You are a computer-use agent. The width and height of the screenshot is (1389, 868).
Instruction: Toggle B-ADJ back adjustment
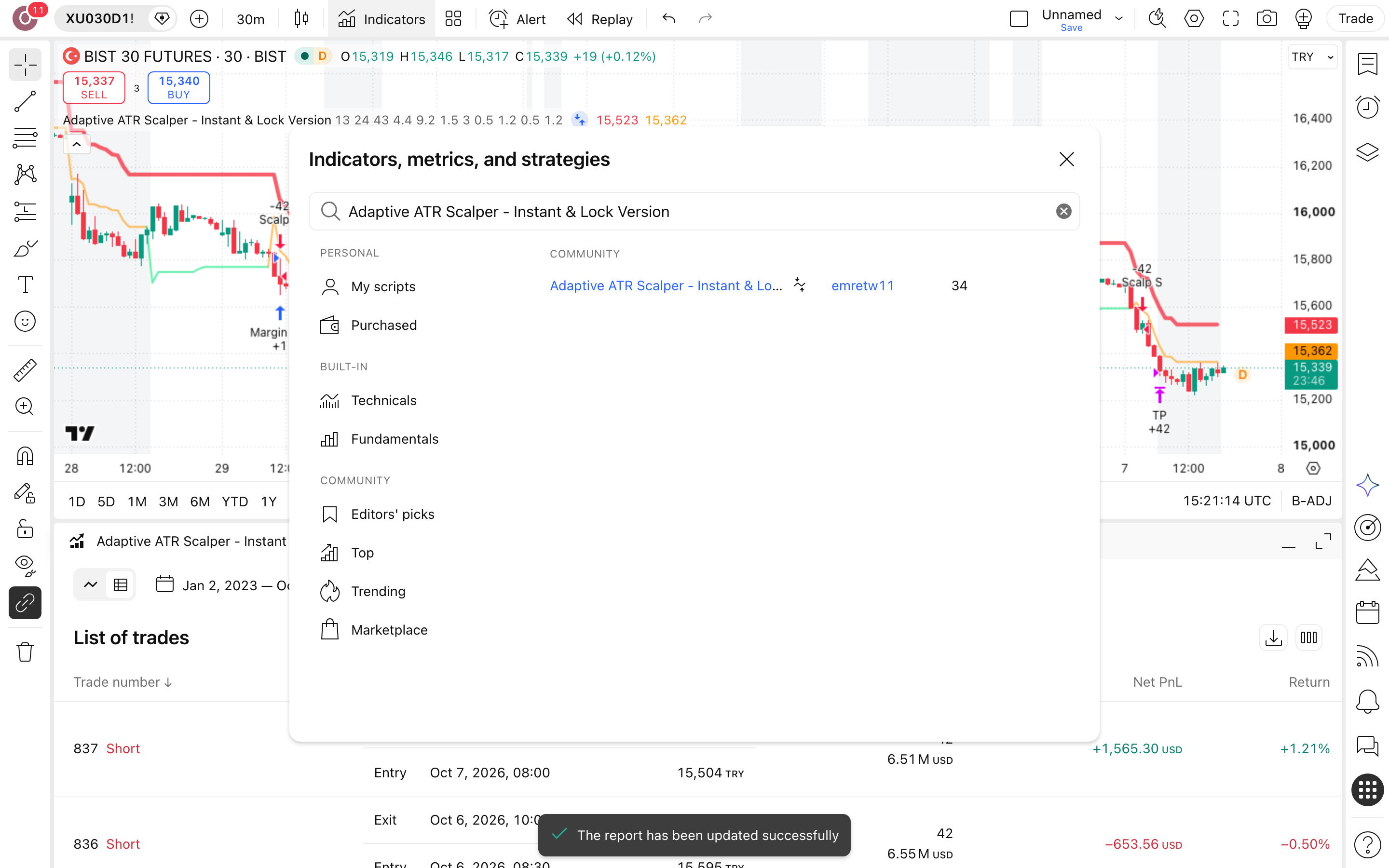1311,501
